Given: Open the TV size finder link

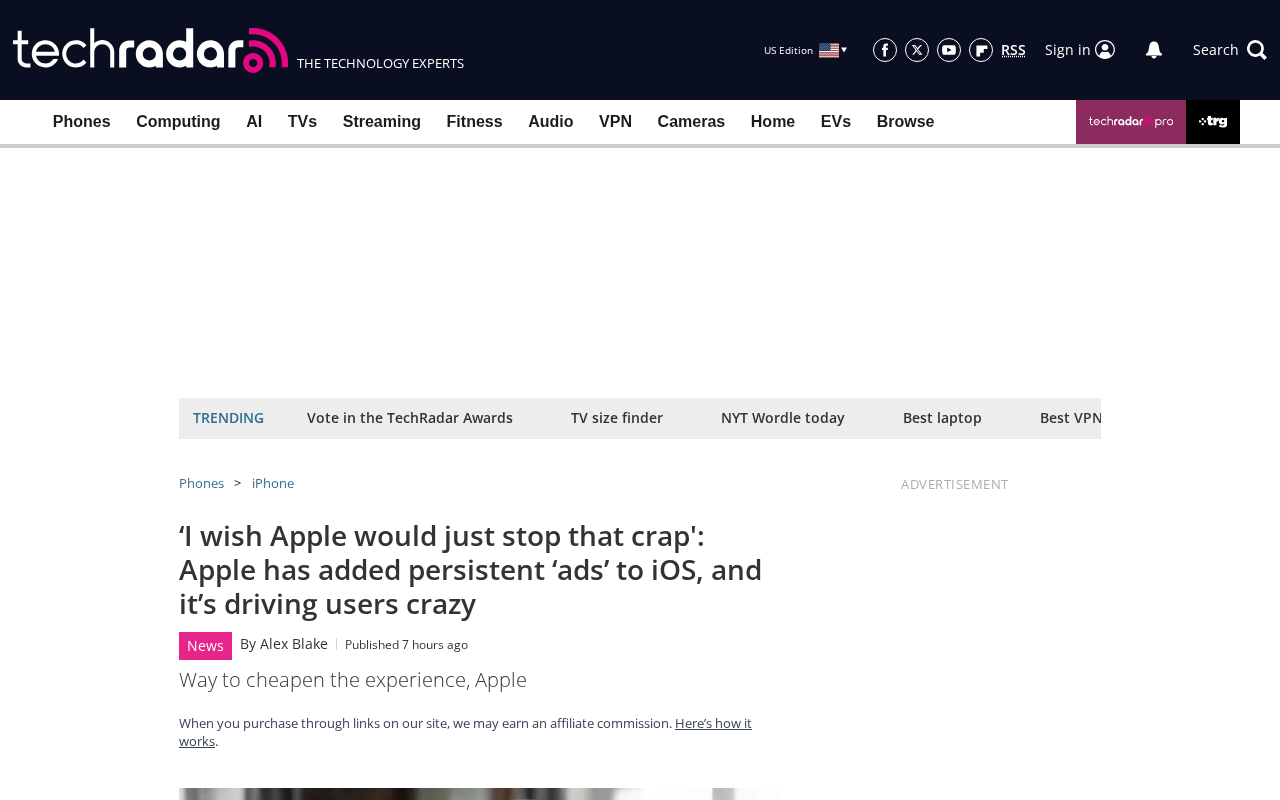Looking at the screenshot, I should 617,418.
